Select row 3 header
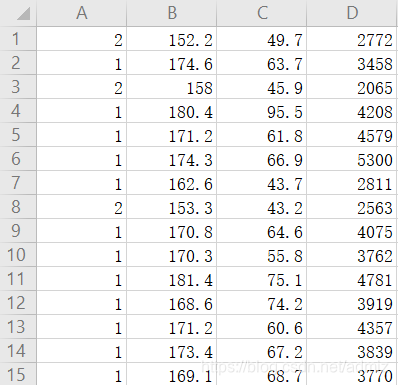This screenshot has height=385, width=398. coord(18,87)
